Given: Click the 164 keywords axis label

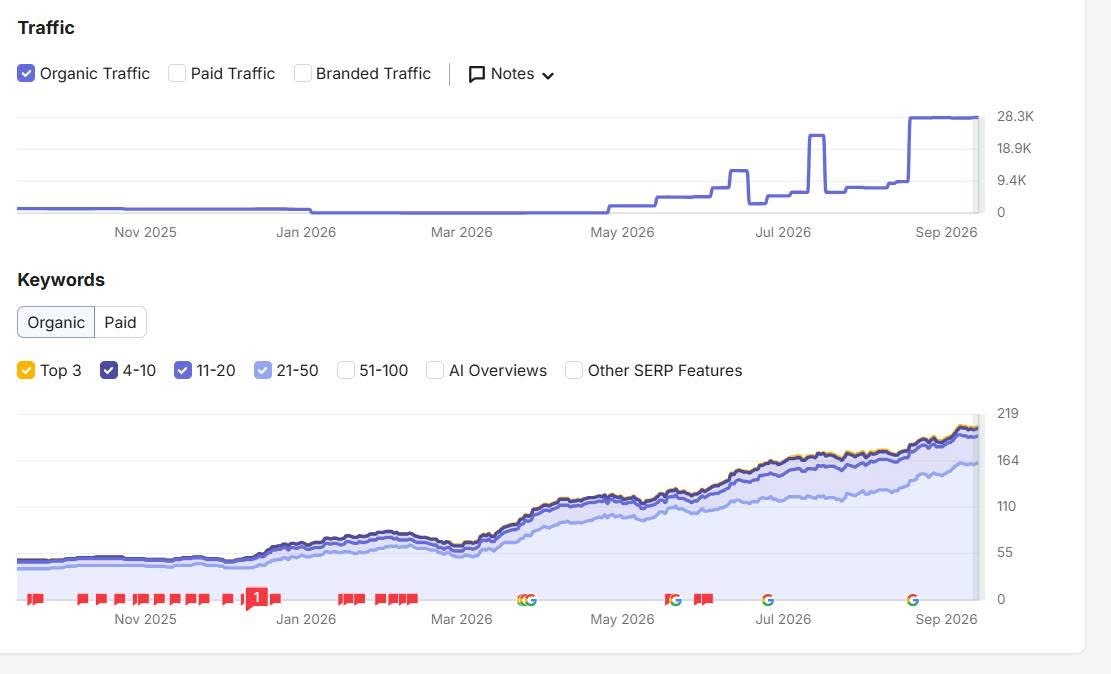Looking at the screenshot, I should 1008,460.
